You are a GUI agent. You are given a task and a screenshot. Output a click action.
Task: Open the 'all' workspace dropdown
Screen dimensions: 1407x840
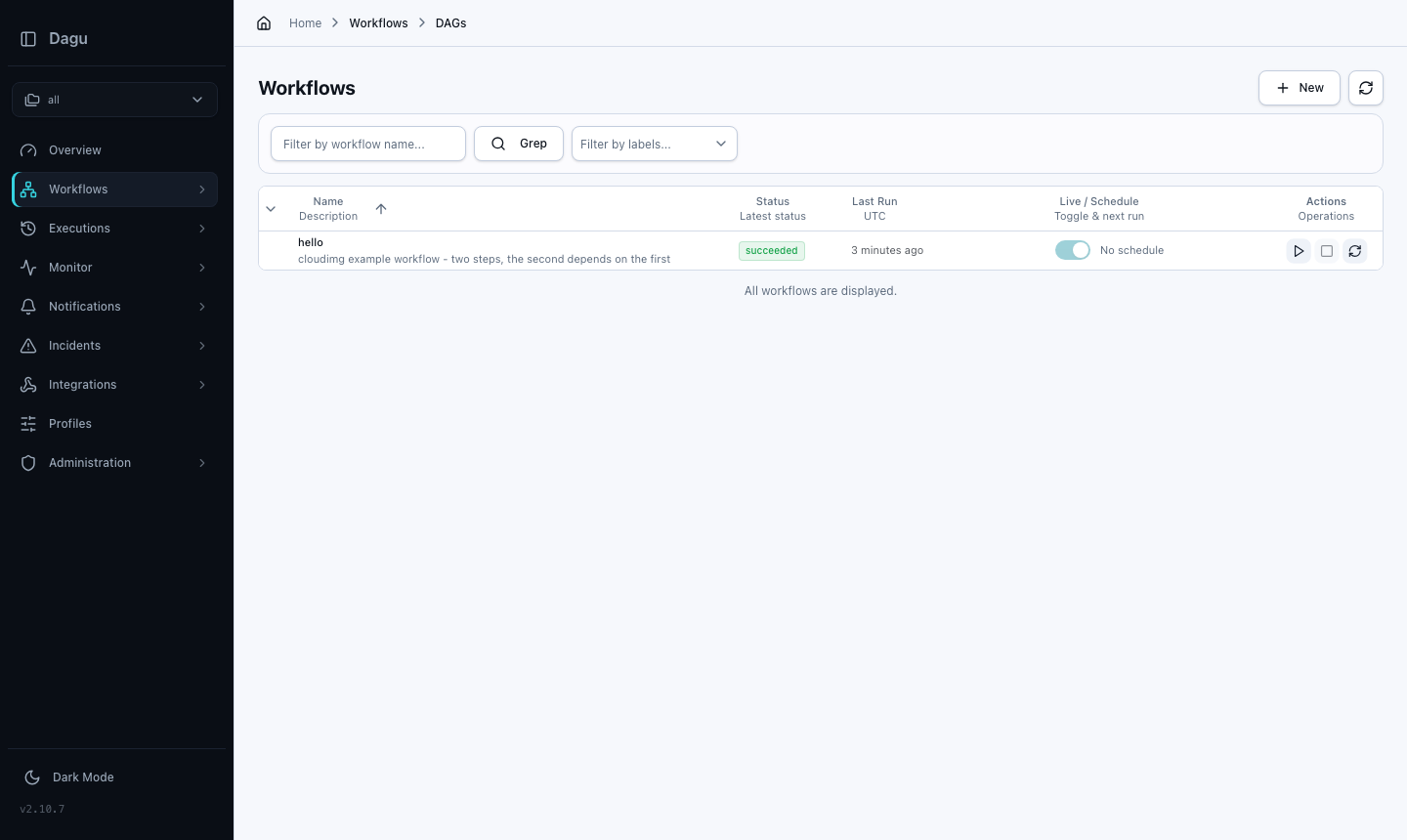pos(114,100)
